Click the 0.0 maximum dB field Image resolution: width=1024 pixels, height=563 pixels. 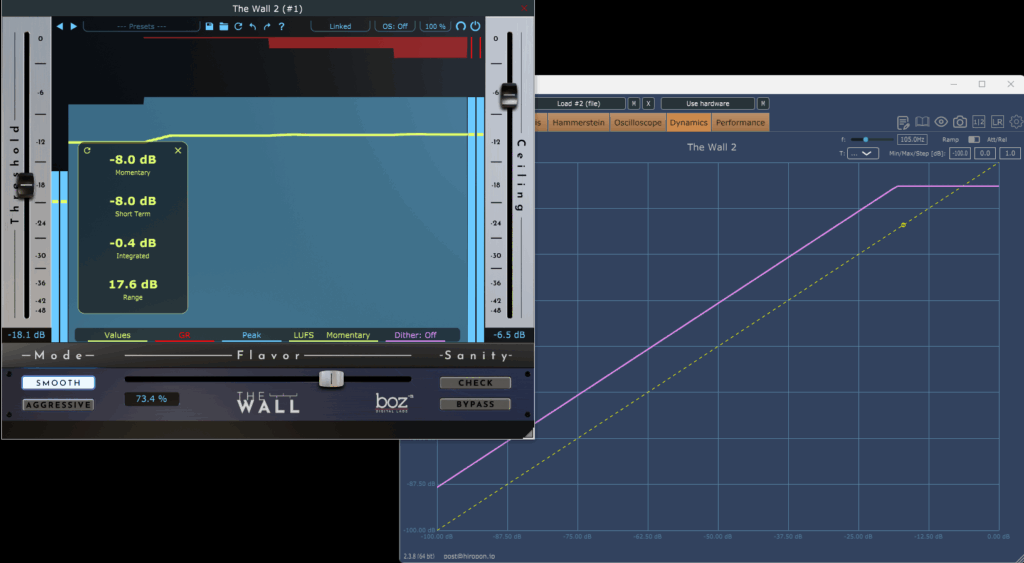(985, 153)
